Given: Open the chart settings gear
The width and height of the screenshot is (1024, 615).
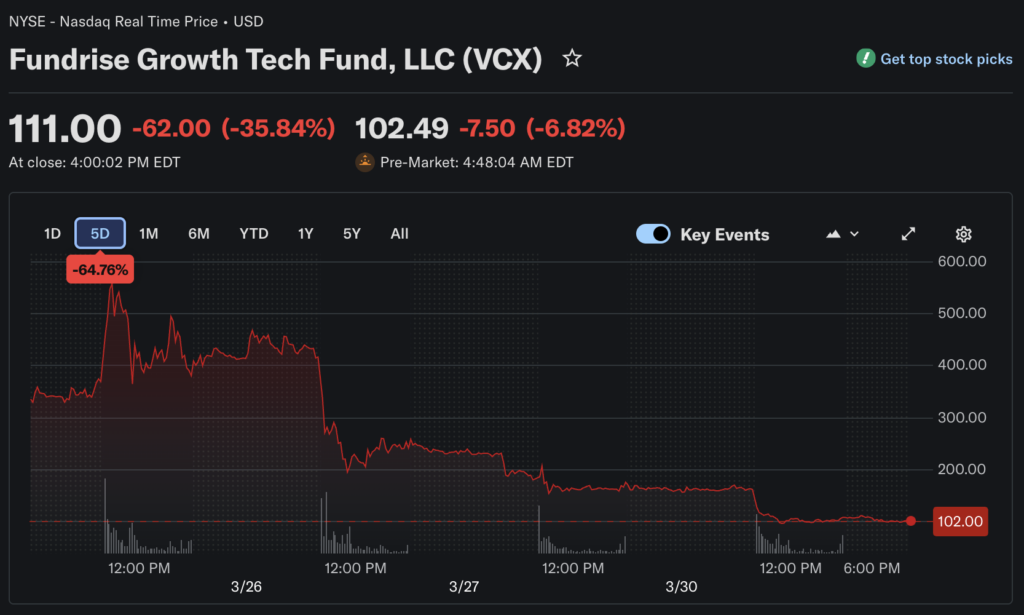Looking at the screenshot, I should coord(963,234).
